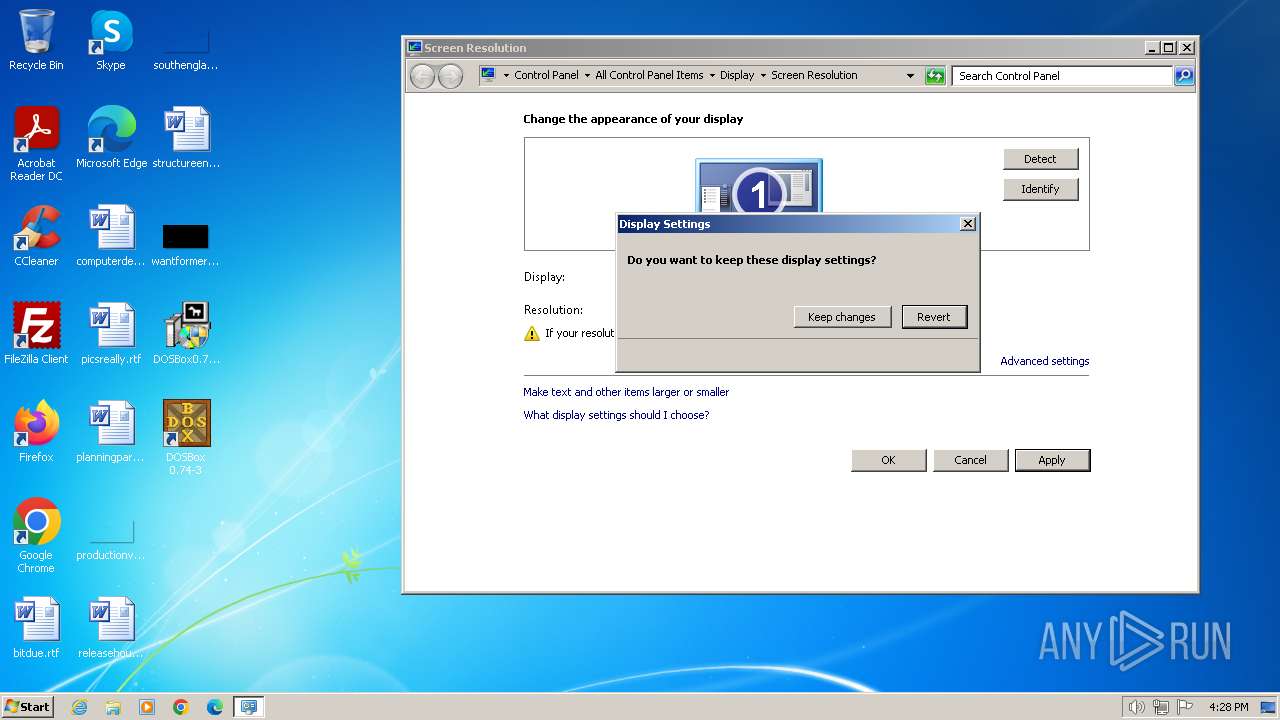
Task: Click the Chrome icon in the taskbar
Action: (x=181, y=707)
